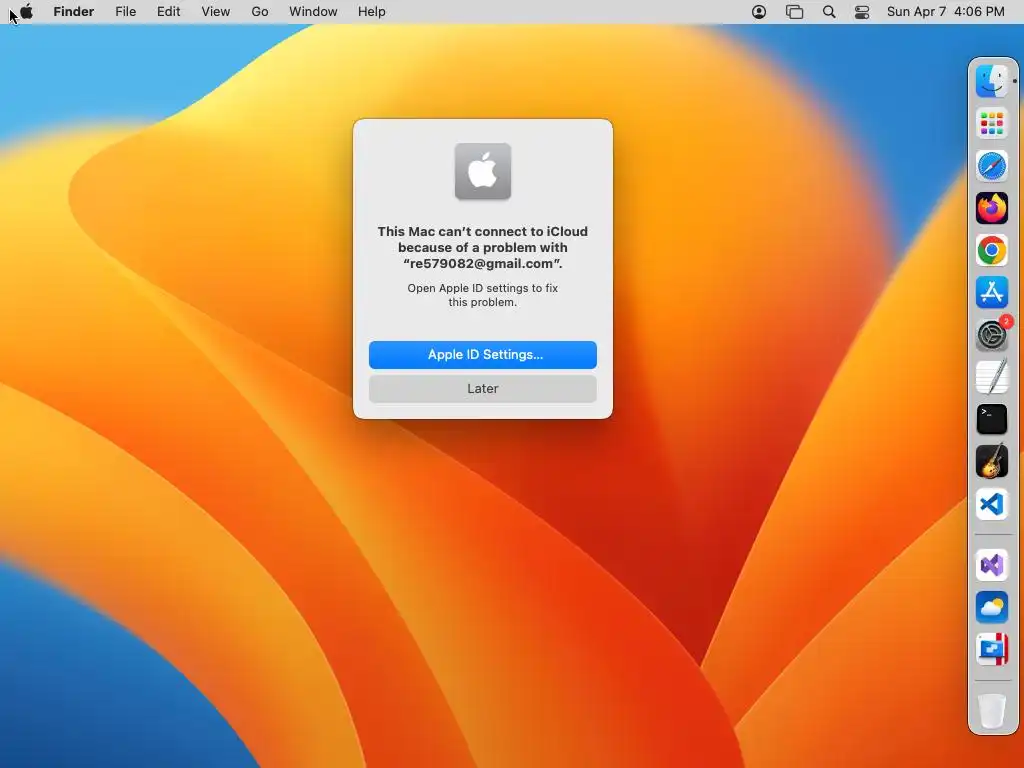Image resolution: width=1024 pixels, height=768 pixels.
Task: Open the Help menu
Action: click(x=372, y=12)
